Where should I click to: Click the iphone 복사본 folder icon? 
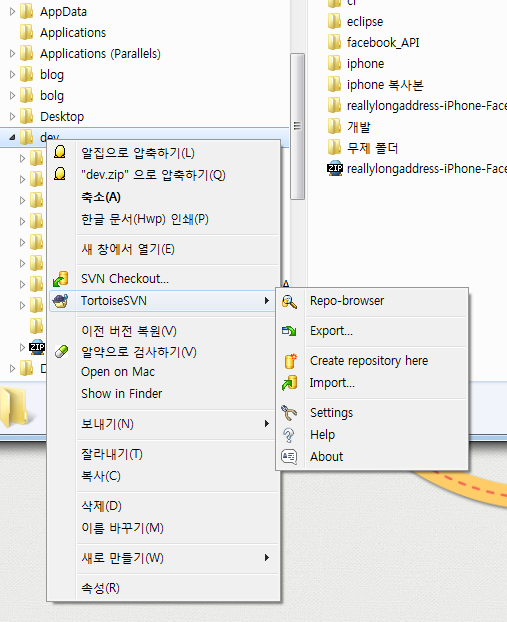(x=334, y=84)
